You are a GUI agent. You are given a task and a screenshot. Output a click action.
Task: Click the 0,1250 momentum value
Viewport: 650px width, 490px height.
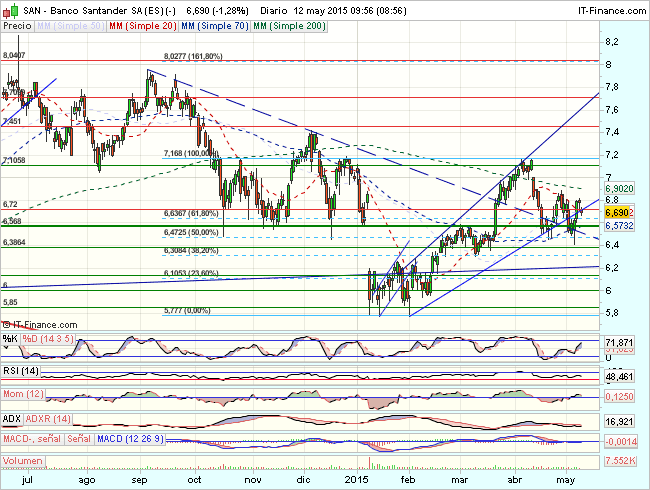click(x=619, y=397)
